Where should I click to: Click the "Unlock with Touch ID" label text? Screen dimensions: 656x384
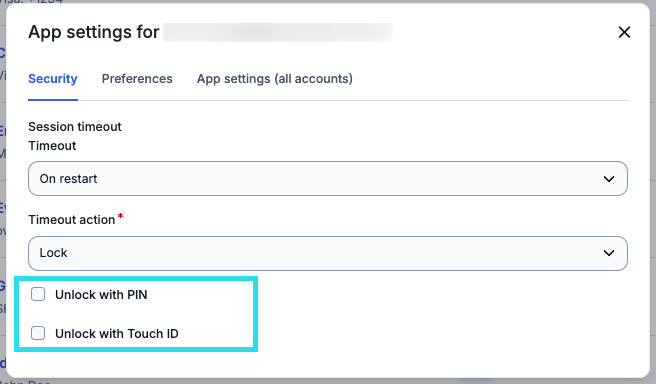click(117, 333)
